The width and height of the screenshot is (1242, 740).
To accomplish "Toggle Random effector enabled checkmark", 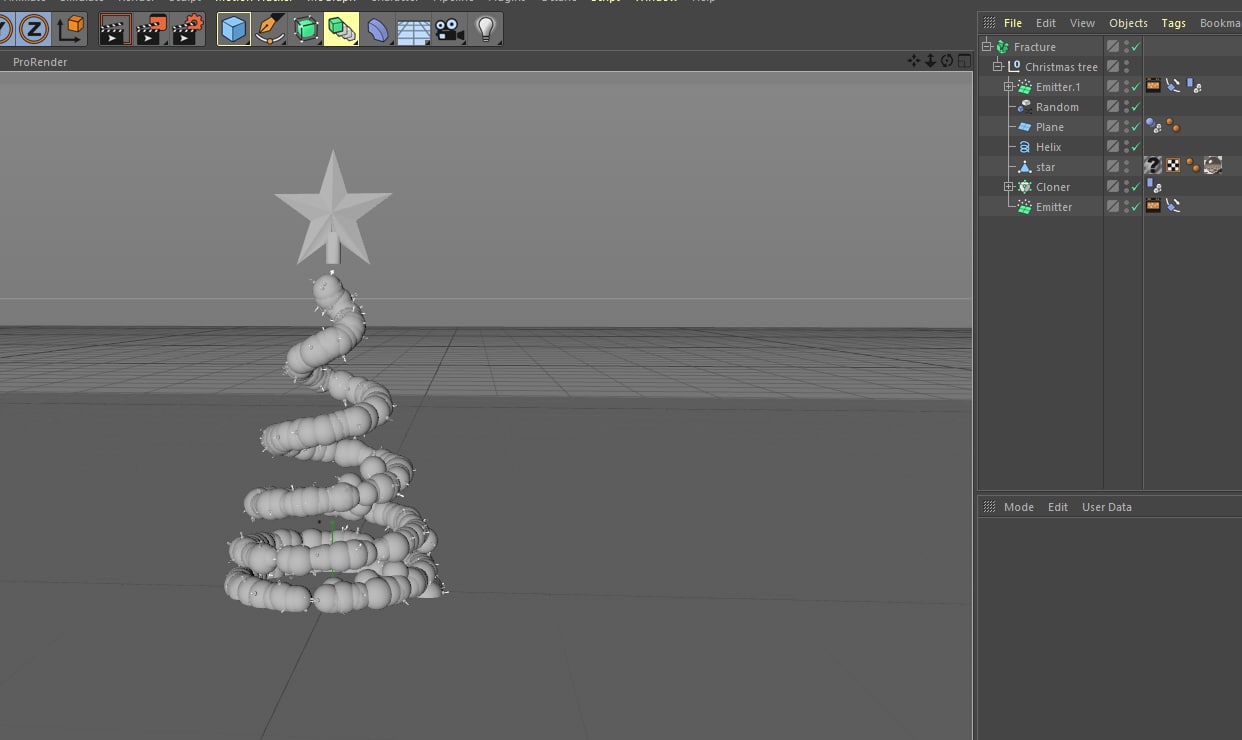I will pyautogui.click(x=1136, y=107).
